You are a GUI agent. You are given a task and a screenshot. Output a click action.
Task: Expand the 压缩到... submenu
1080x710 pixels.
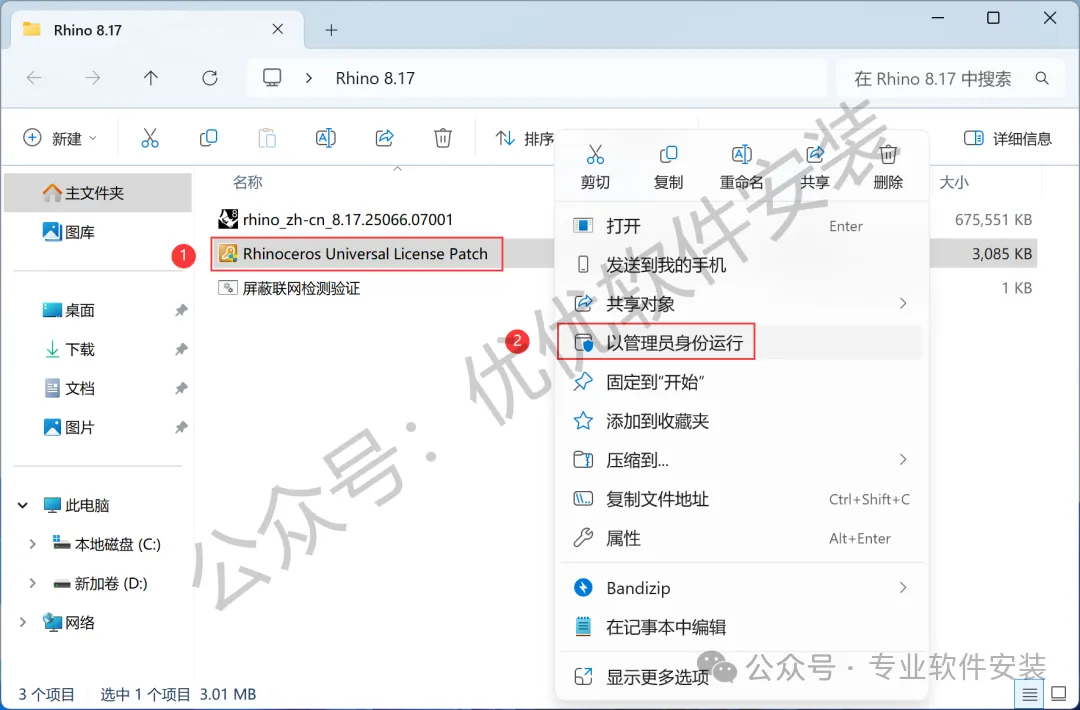pos(903,459)
